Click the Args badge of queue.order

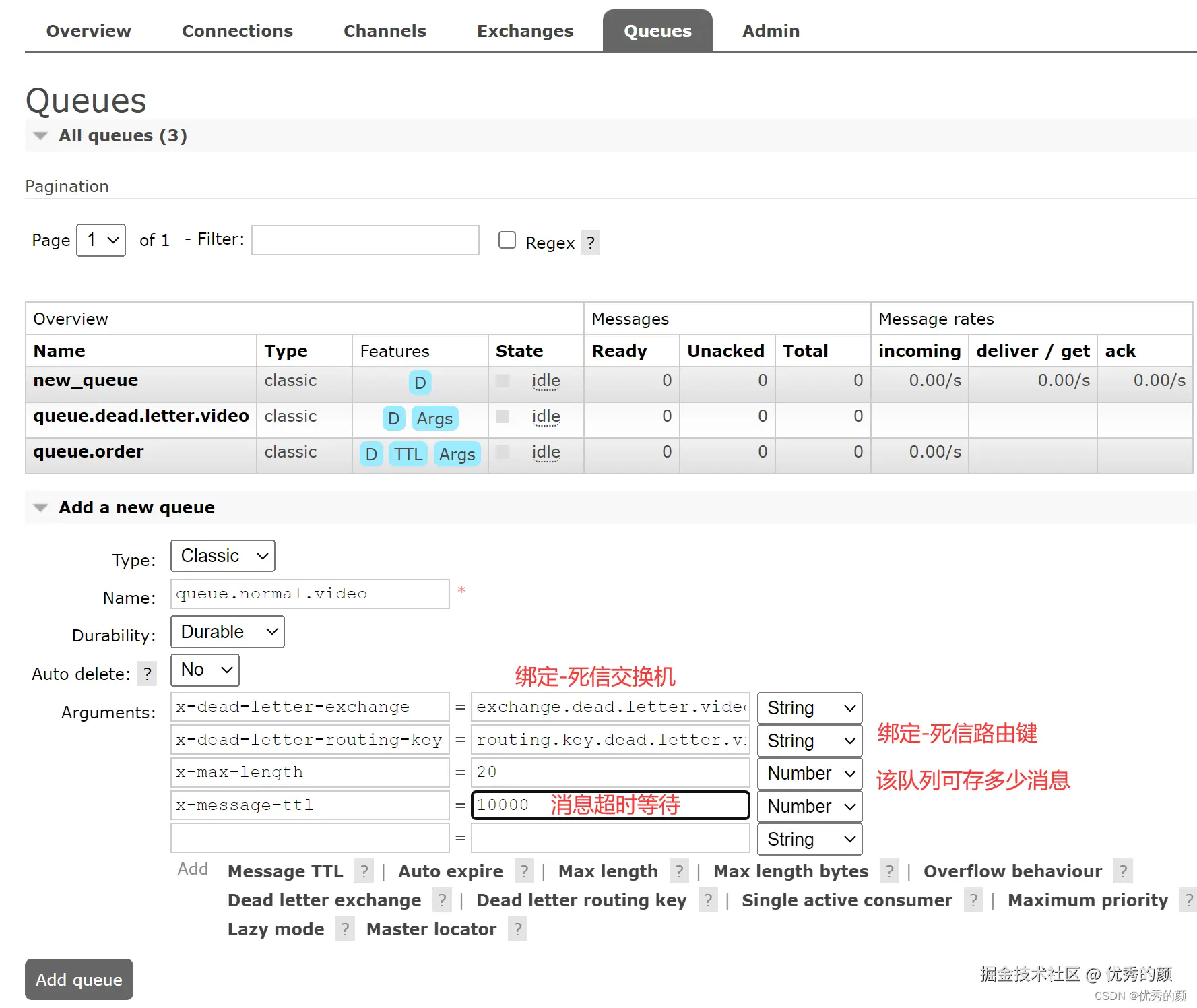(x=457, y=454)
